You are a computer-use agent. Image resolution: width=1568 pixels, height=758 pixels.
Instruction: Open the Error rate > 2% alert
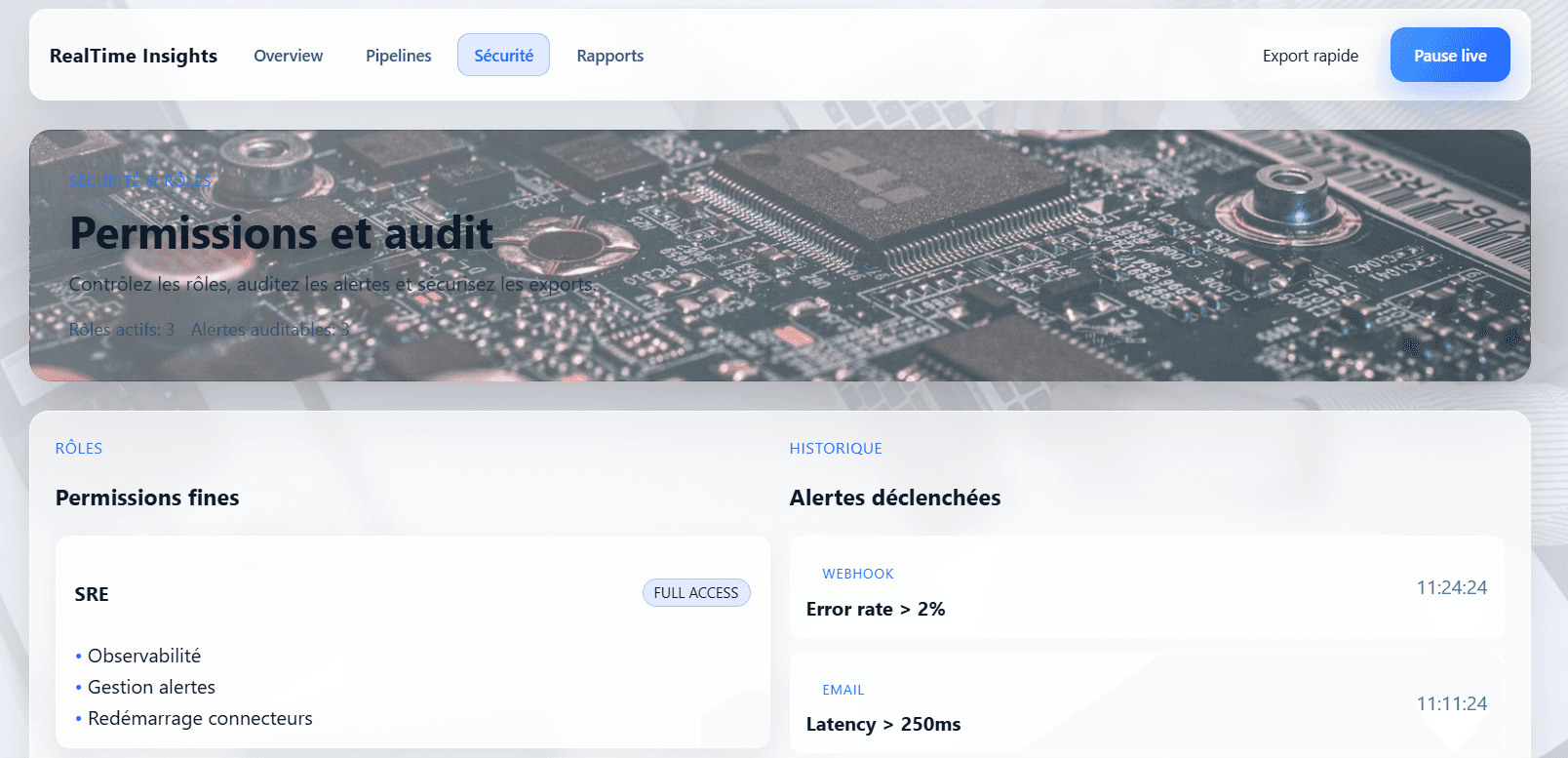1147,587
